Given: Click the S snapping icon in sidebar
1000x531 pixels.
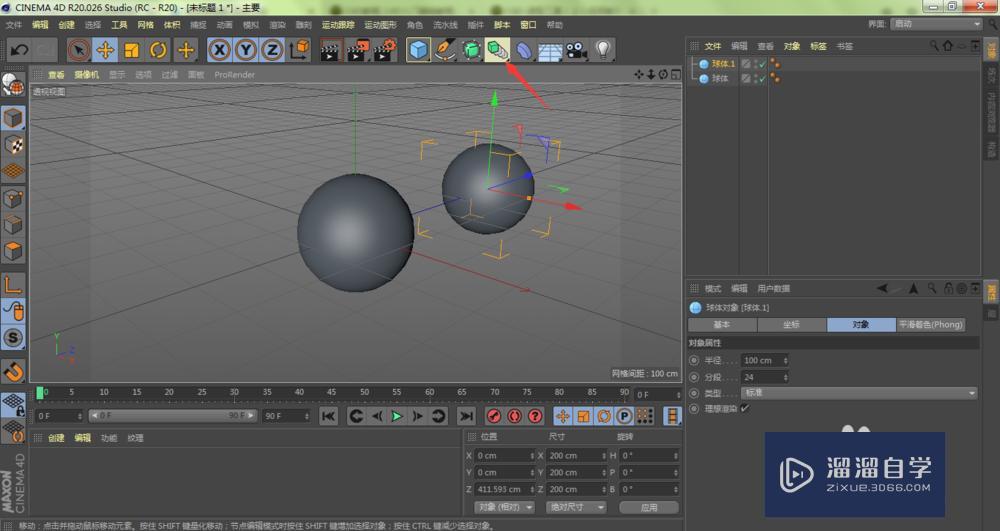Looking at the screenshot, I should click(x=13, y=338).
